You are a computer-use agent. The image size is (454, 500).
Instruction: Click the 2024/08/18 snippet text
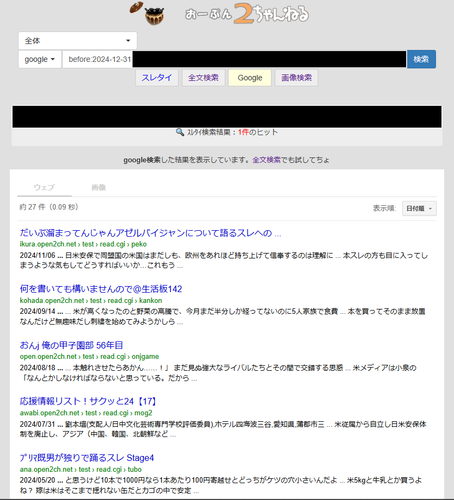pos(218,373)
